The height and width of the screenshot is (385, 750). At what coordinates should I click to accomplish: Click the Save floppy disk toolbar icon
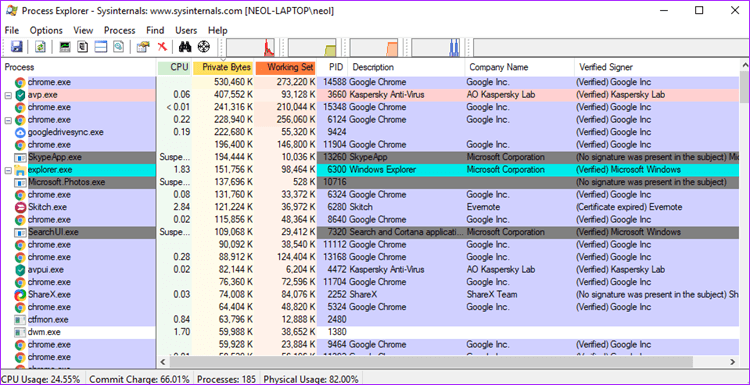(x=17, y=46)
